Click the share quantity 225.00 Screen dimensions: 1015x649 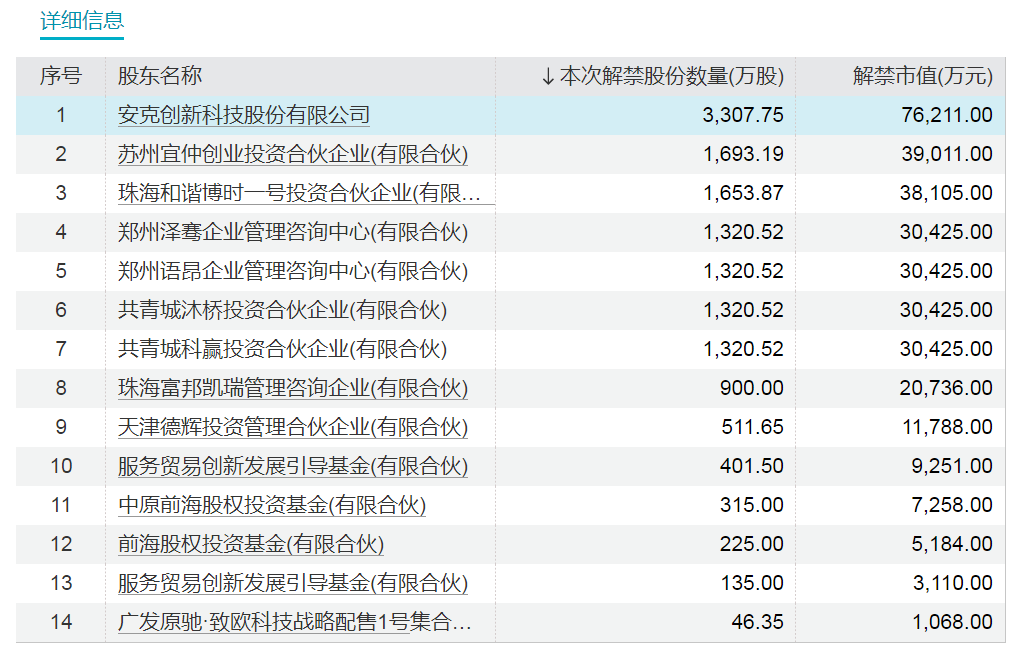point(752,544)
